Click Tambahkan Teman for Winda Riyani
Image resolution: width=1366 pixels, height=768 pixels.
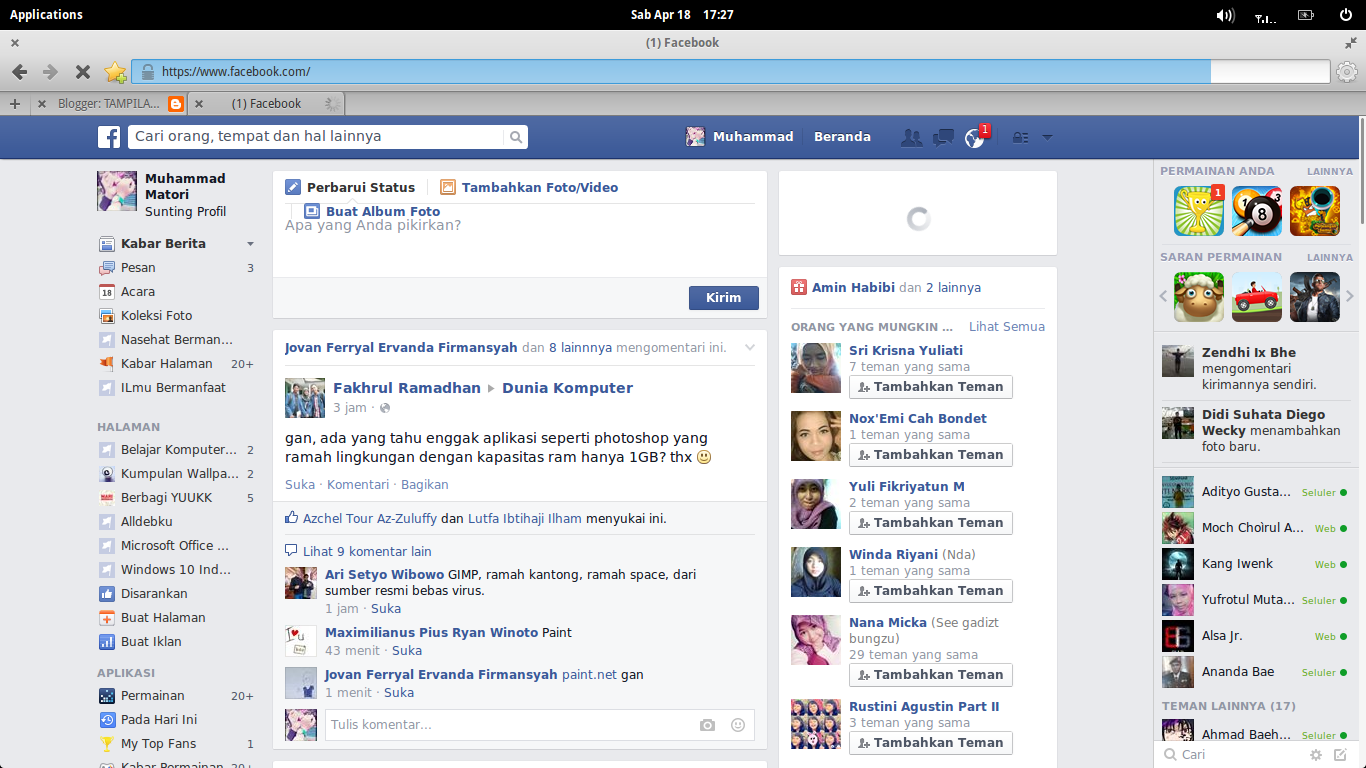click(x=931, y=591)
